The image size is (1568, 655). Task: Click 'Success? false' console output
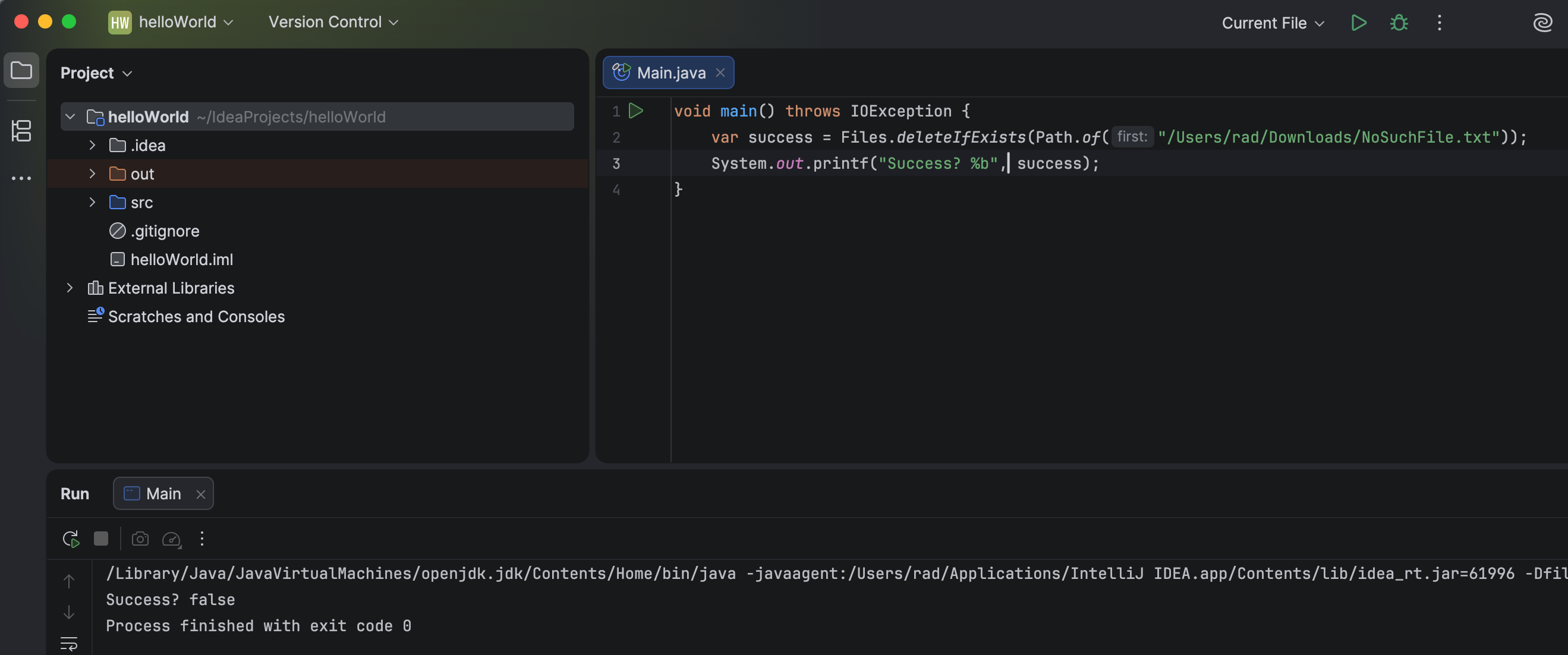[171, 600]
